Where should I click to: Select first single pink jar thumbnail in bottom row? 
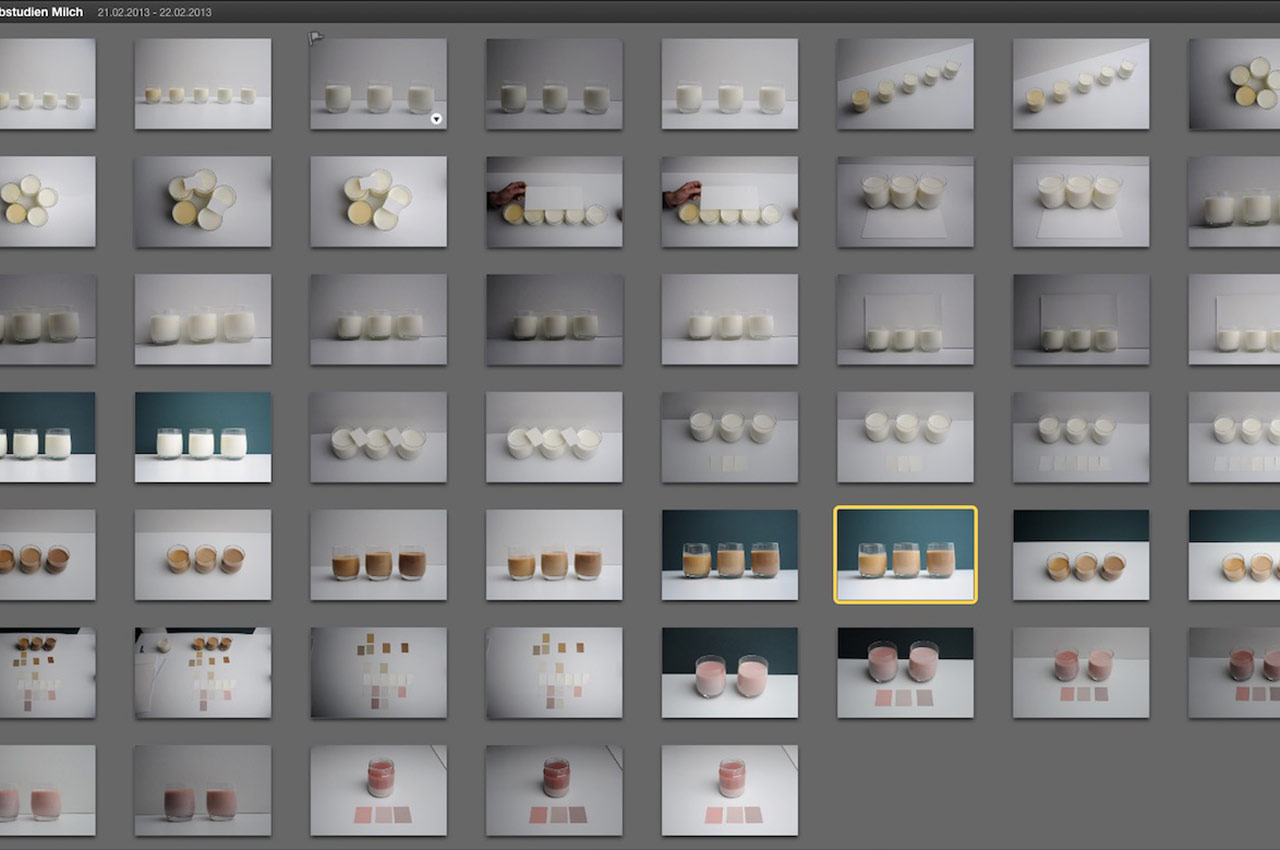378,790
